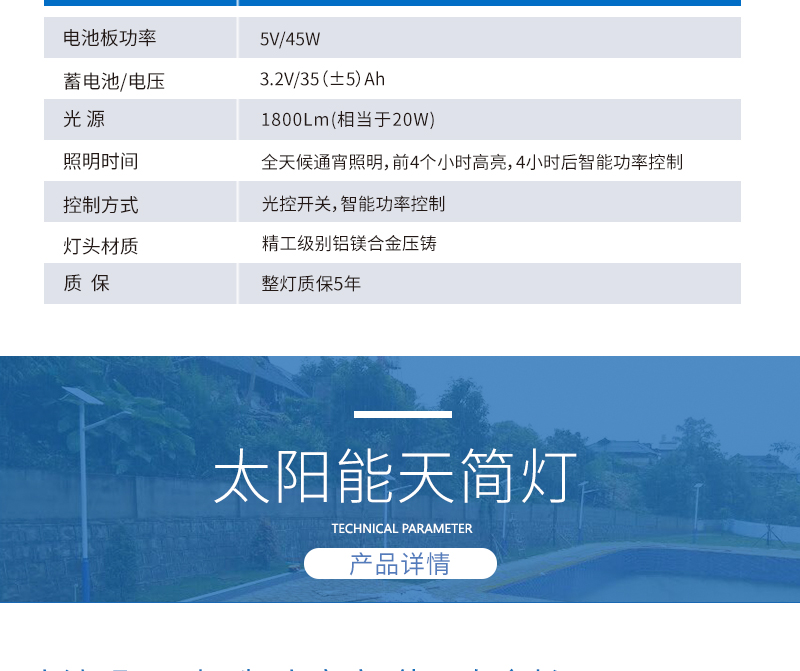Select the 质保 row label
Screen dimensions: 800x671
(x=86, y=284)
